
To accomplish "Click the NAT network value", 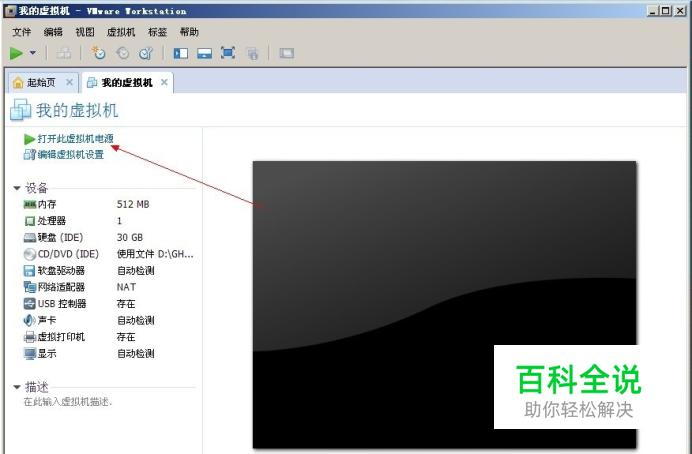I will (126, 287).
